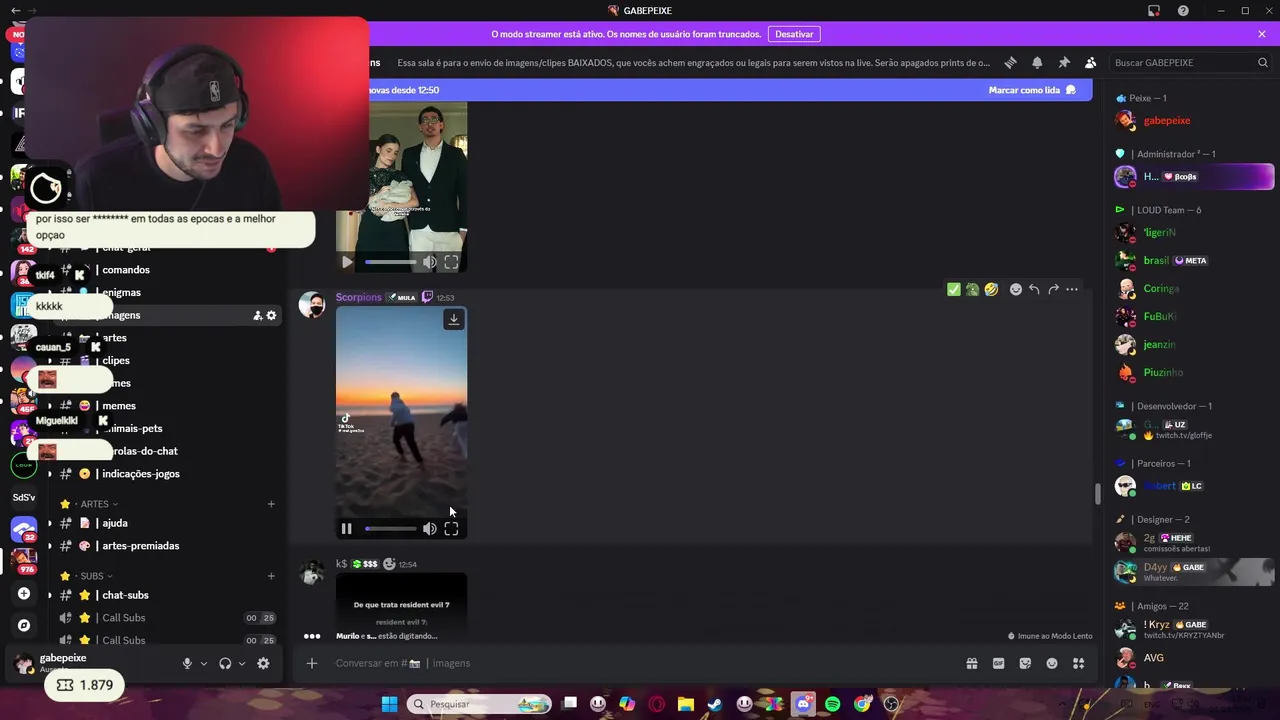Viewport: 1280px width, 720px height.
Task: Pause the Scorpions beach video
Action: (x=346, y=529)
